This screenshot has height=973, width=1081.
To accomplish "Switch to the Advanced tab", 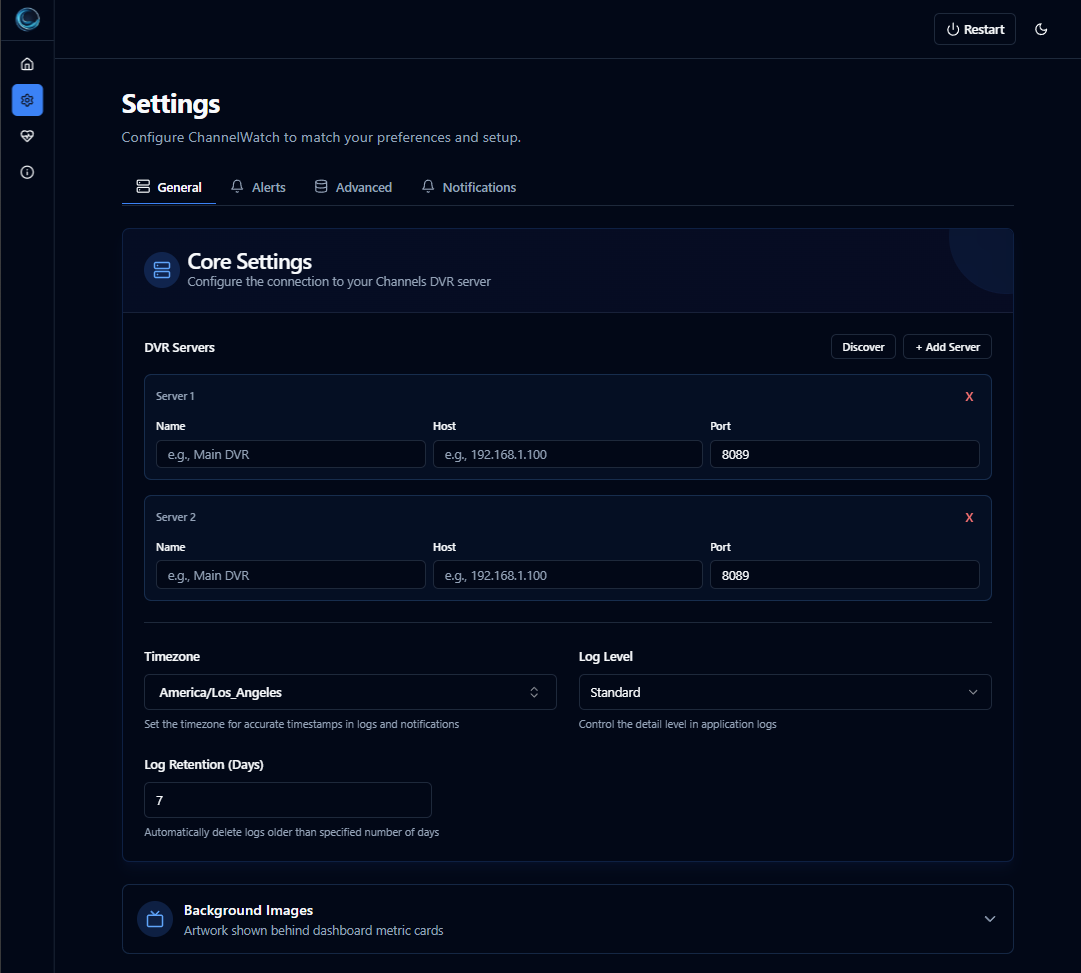I will pos(353,187).
